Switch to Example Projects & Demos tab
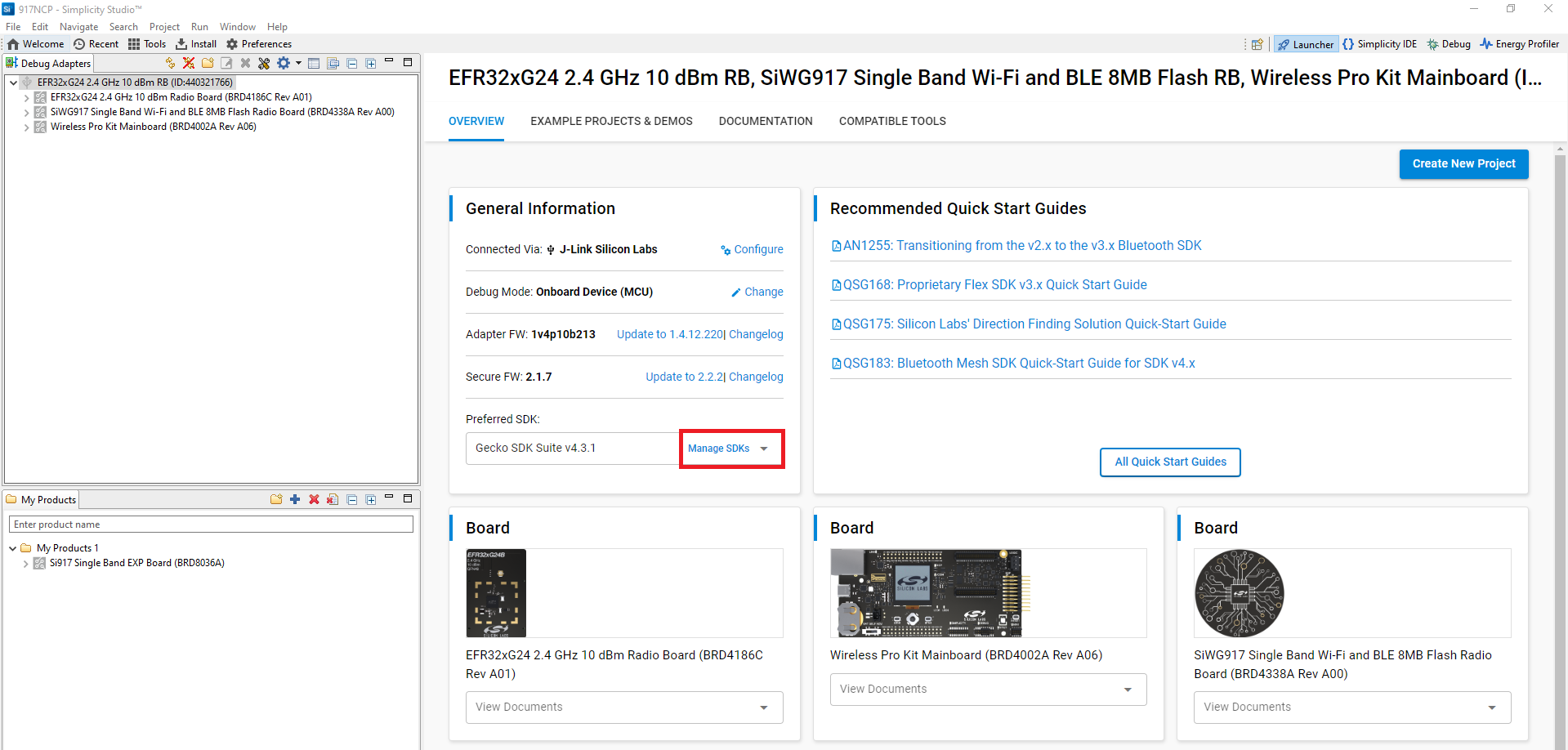 click(611, 121)
